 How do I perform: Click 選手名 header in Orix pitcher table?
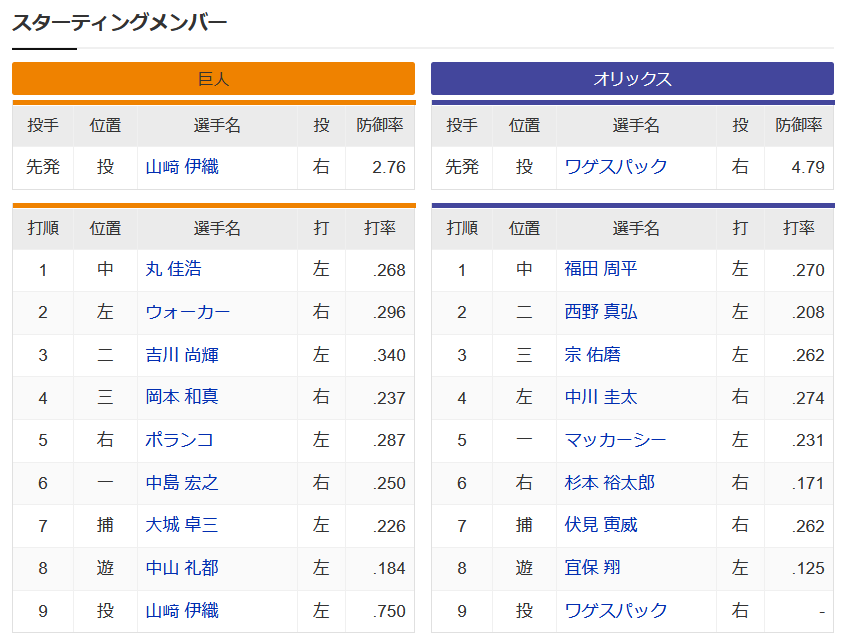[636, 125]
